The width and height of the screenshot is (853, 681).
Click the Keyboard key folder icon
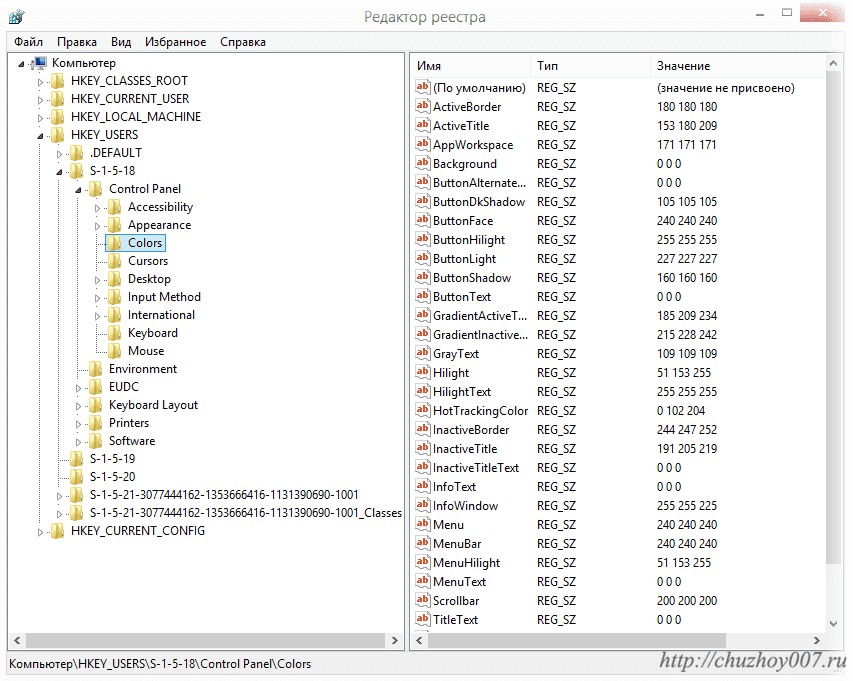pyautogui.click(x=114, y=333)
